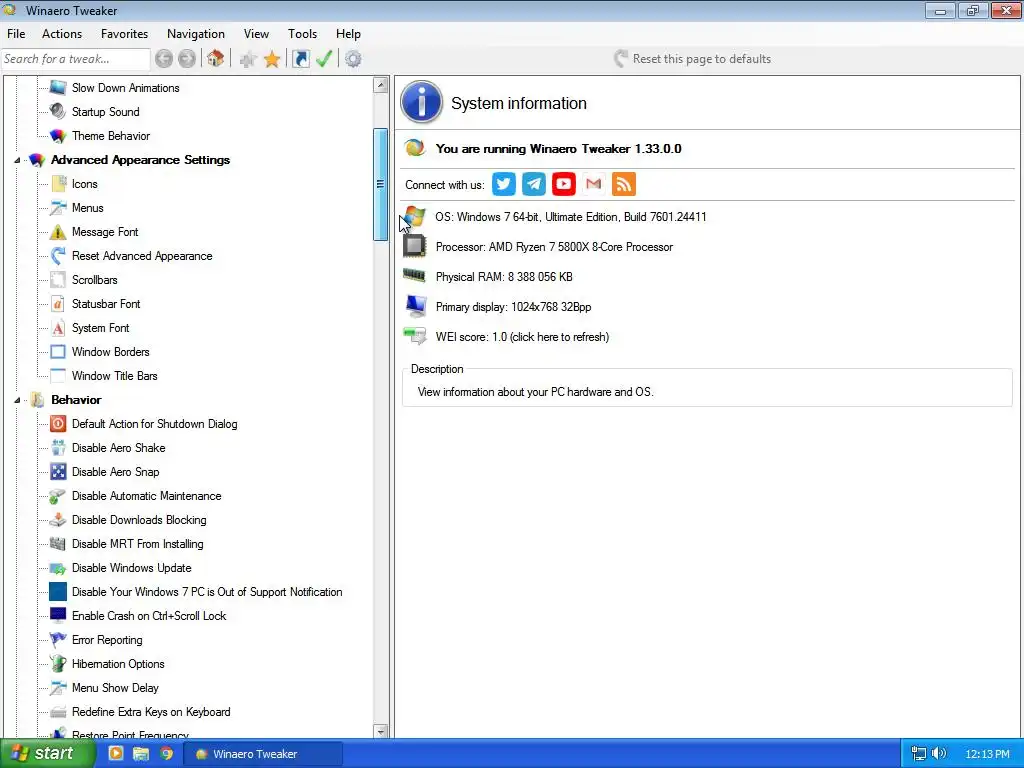Open the media player taskbar icon
Screen dimensions: 1024x768
tap(116, 754)
